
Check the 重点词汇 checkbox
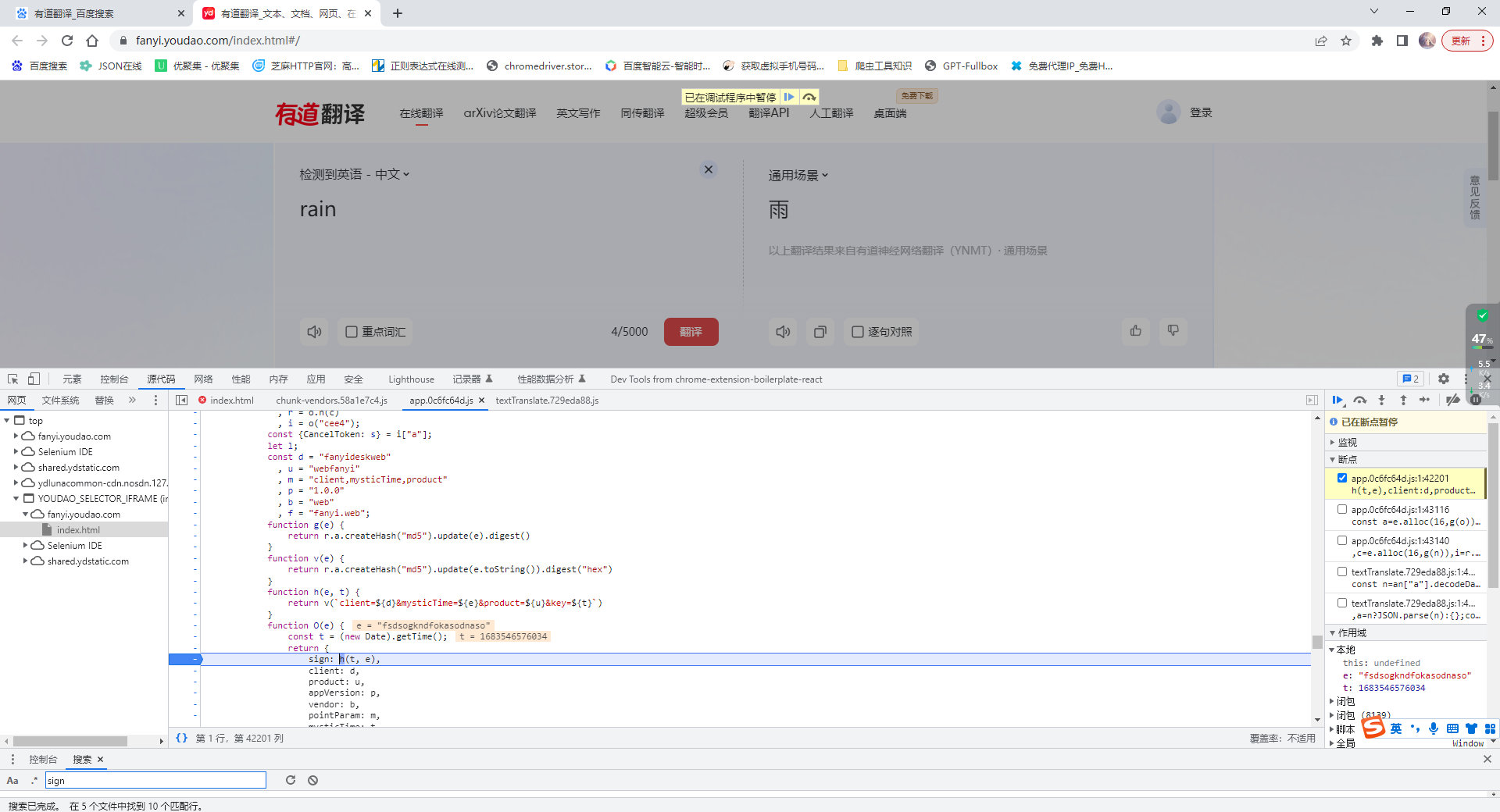(x=352, y=332)
